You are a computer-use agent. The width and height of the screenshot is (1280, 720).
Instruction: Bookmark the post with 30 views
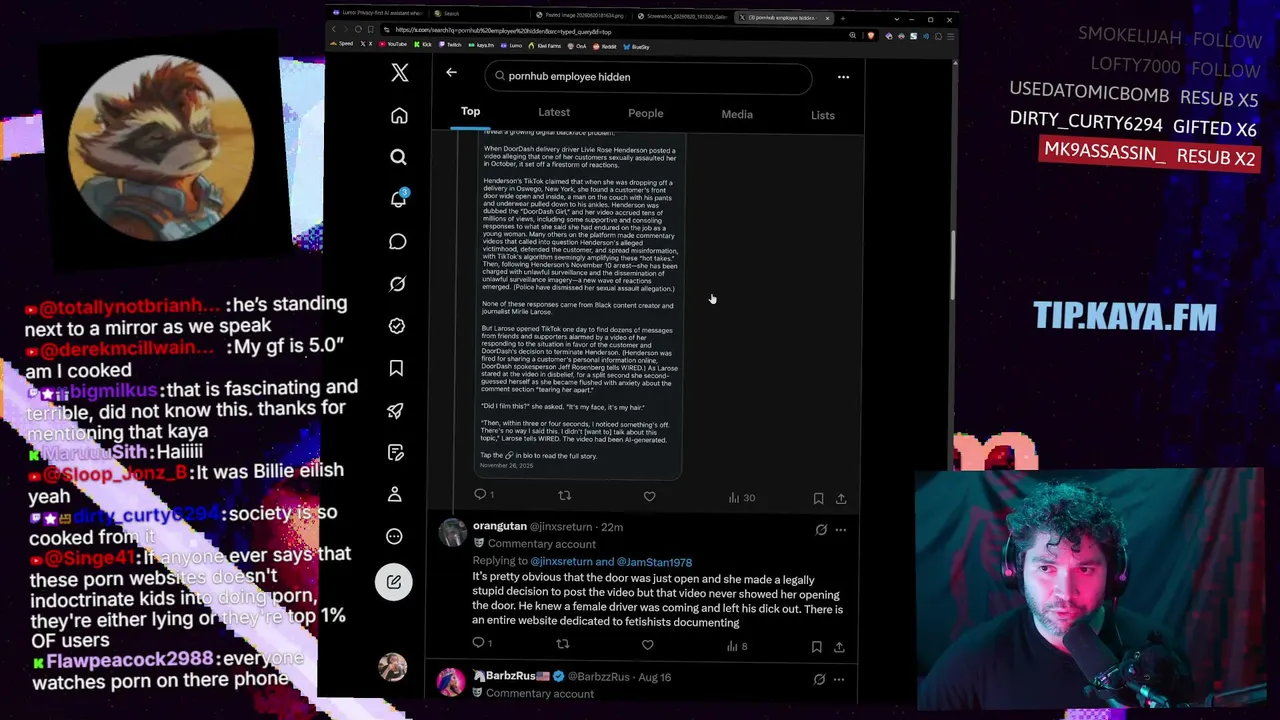coord(818,498)
